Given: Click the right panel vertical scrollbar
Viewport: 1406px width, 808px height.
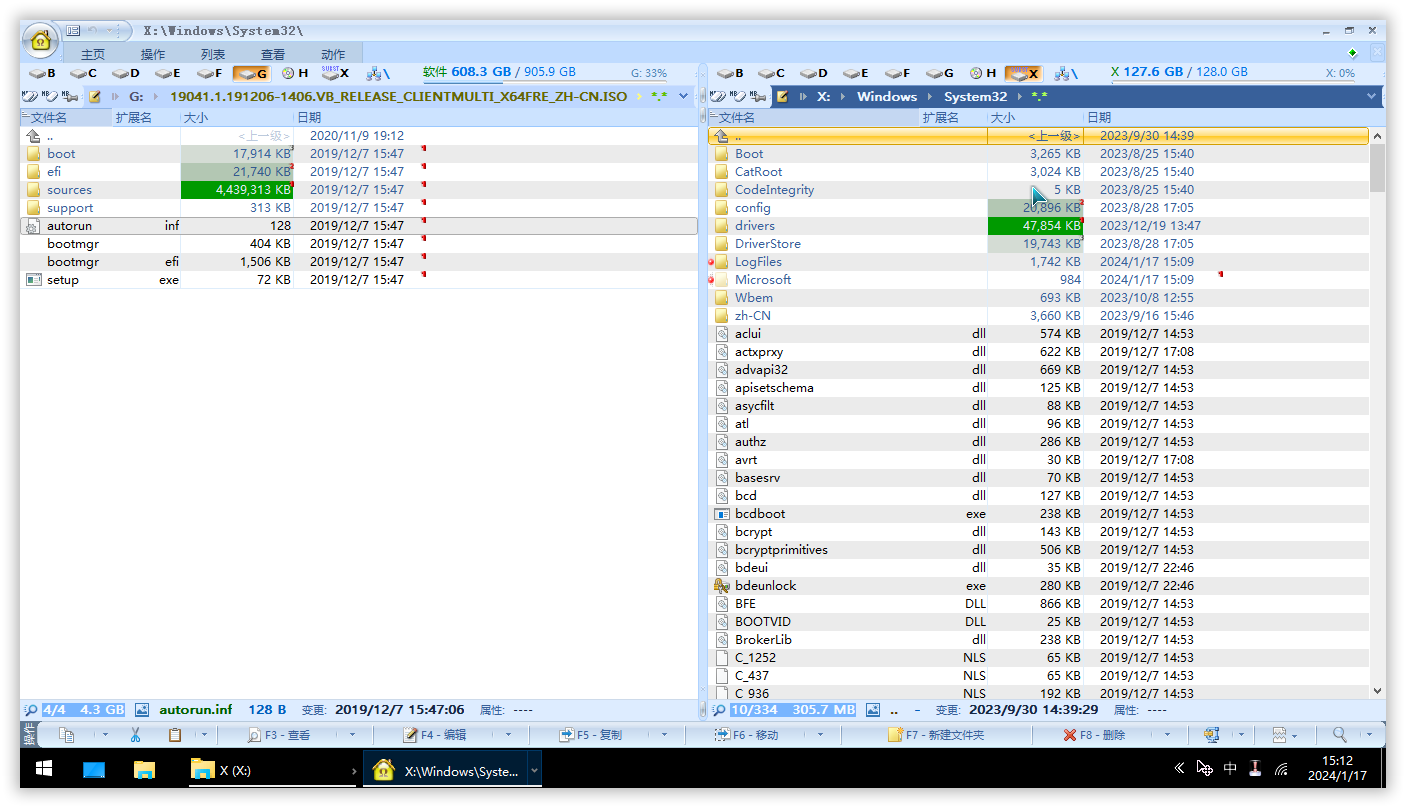Looking at the screenshot, I should [1377, 413].
